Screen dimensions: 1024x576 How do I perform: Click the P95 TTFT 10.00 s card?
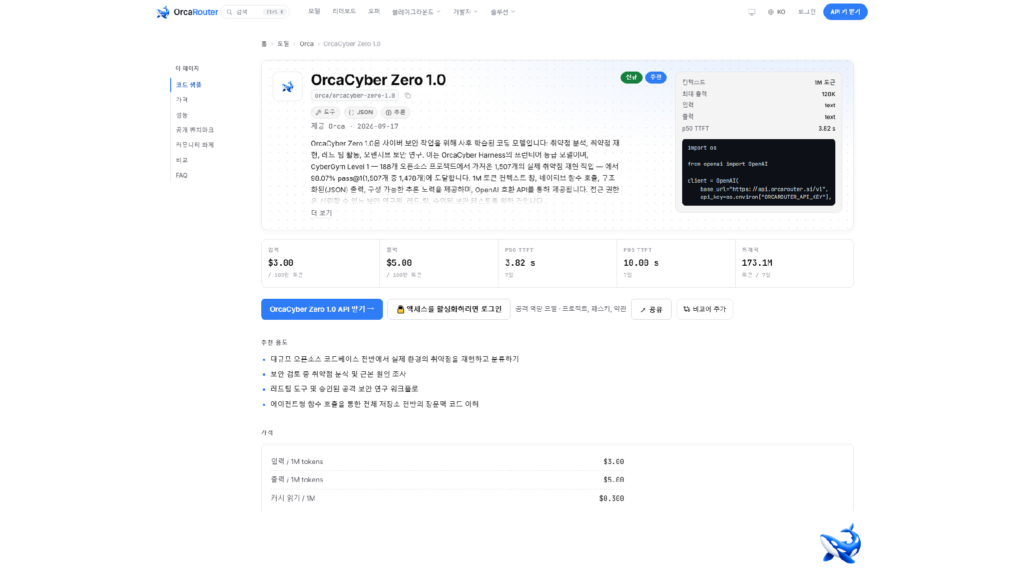[676, 263]
